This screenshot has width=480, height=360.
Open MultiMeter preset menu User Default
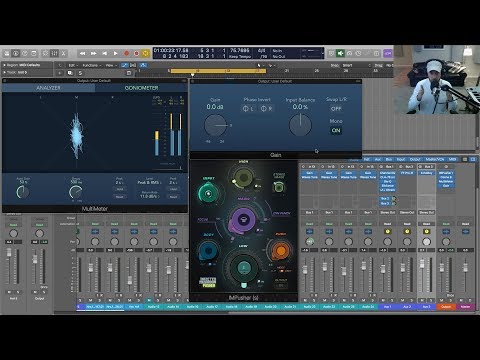click(94, 81)
